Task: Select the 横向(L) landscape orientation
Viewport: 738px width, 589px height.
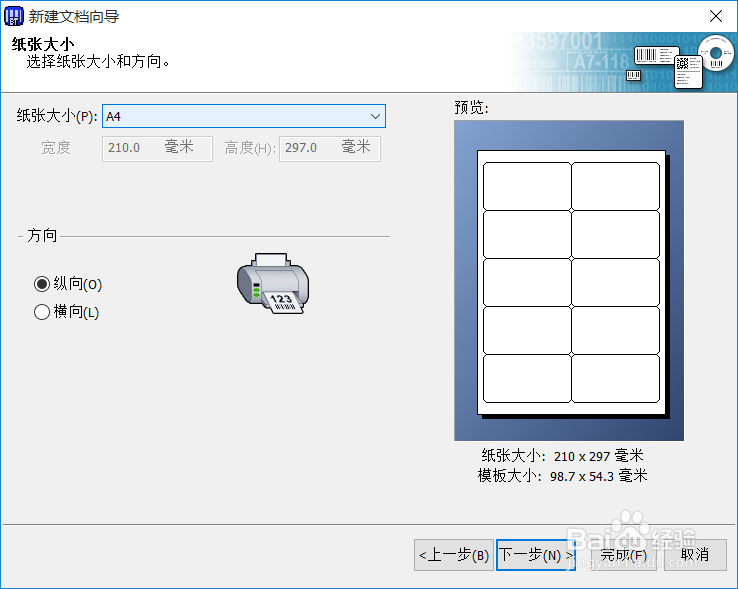Action: coord(66,312)
